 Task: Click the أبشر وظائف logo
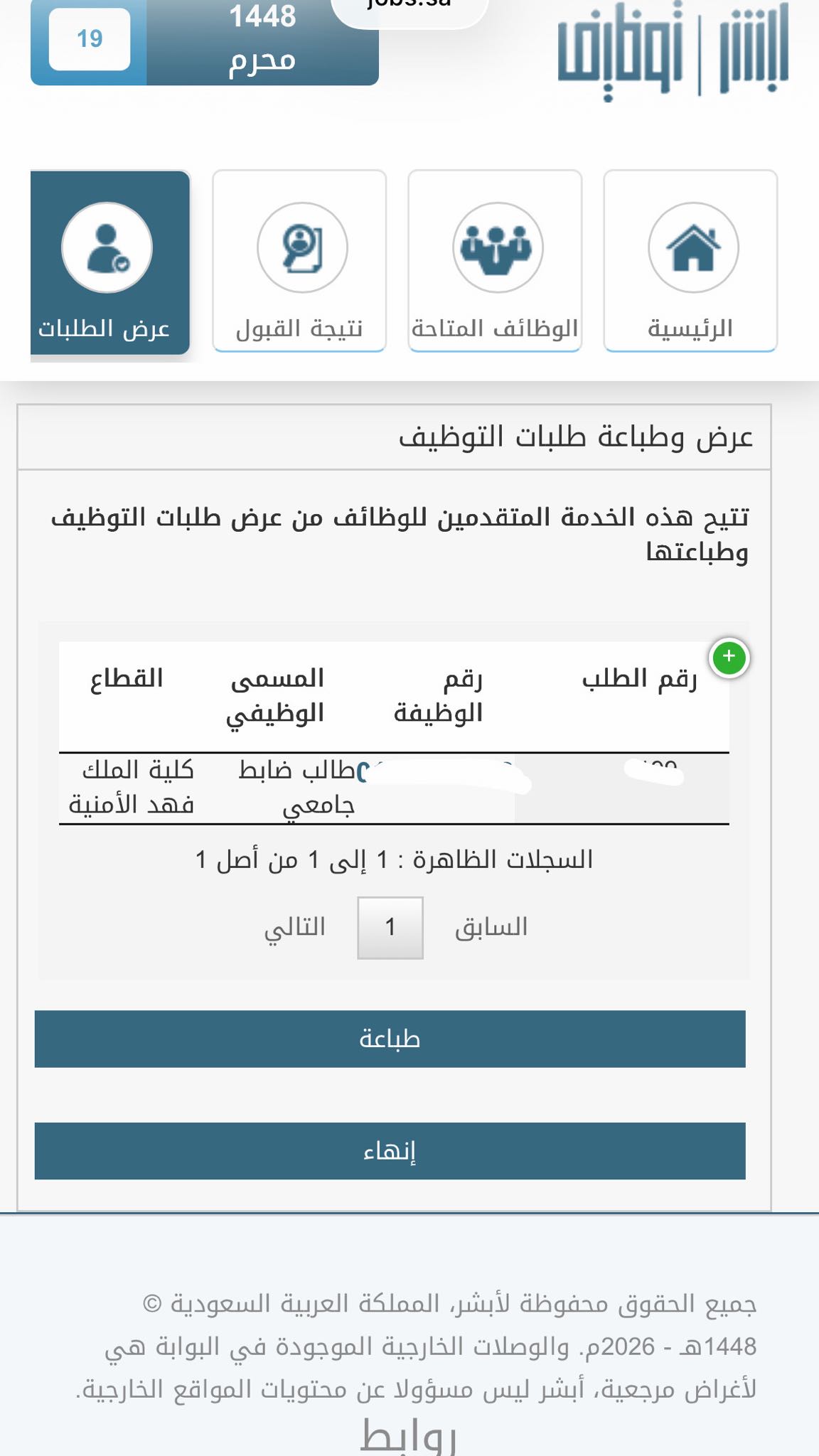pyautogui.click(x=673, y=50)
